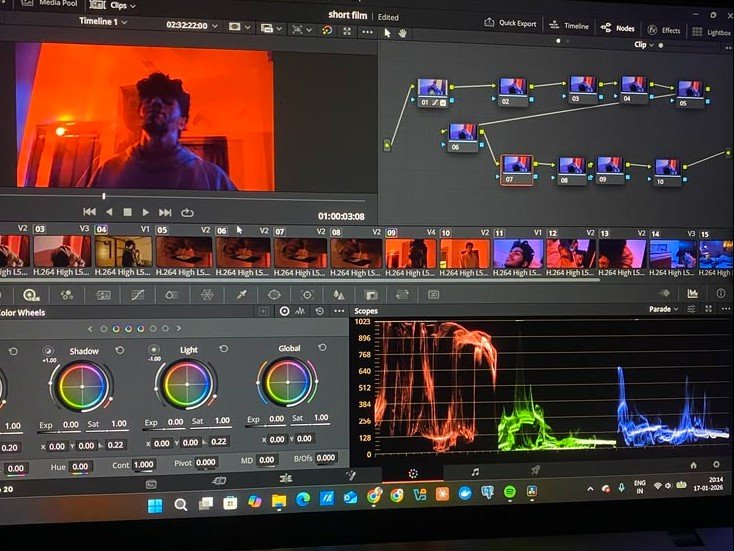Go to the Deliver rocket page

[x=535, y=470]
